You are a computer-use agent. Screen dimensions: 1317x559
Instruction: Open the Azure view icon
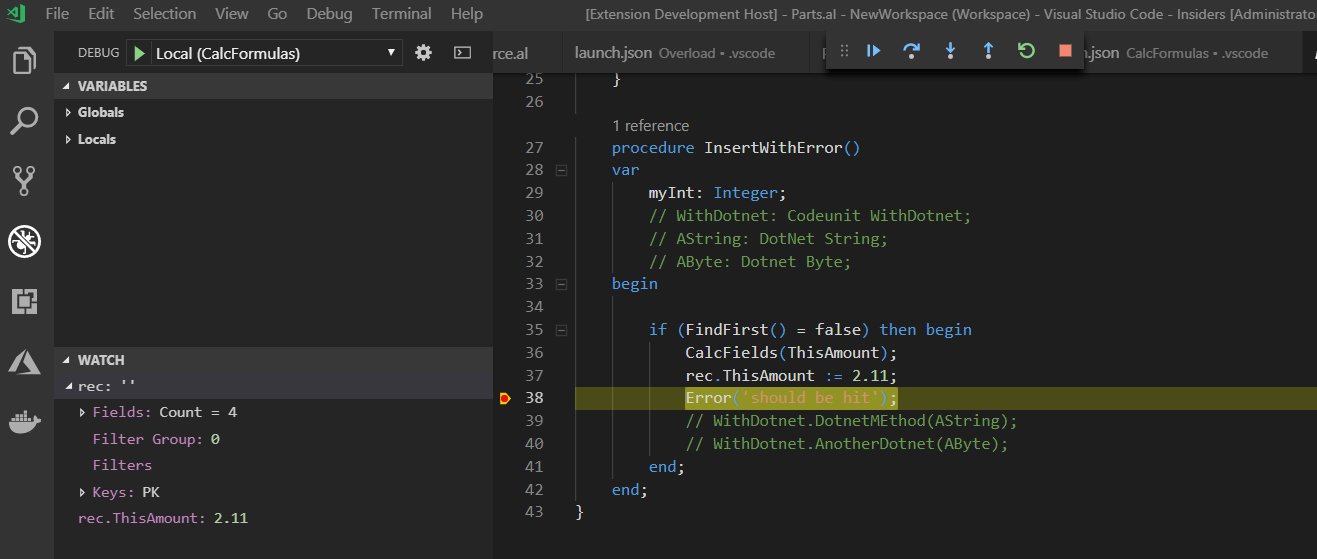24,362
